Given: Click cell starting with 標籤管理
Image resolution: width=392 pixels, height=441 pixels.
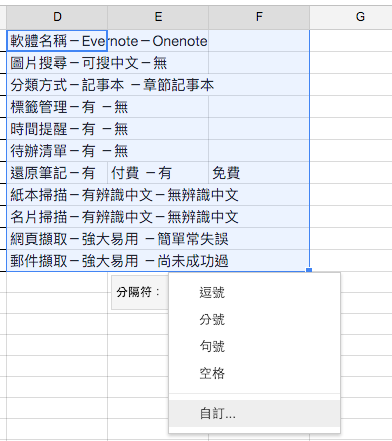Looking at the screenshot, I should [57, 107].
